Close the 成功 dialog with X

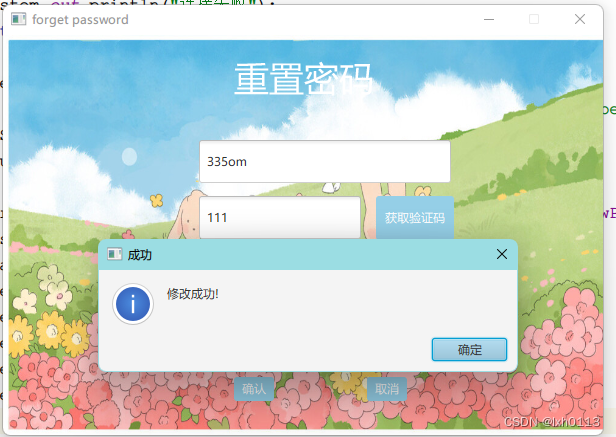pyautogui.click(x=502, y=254)
